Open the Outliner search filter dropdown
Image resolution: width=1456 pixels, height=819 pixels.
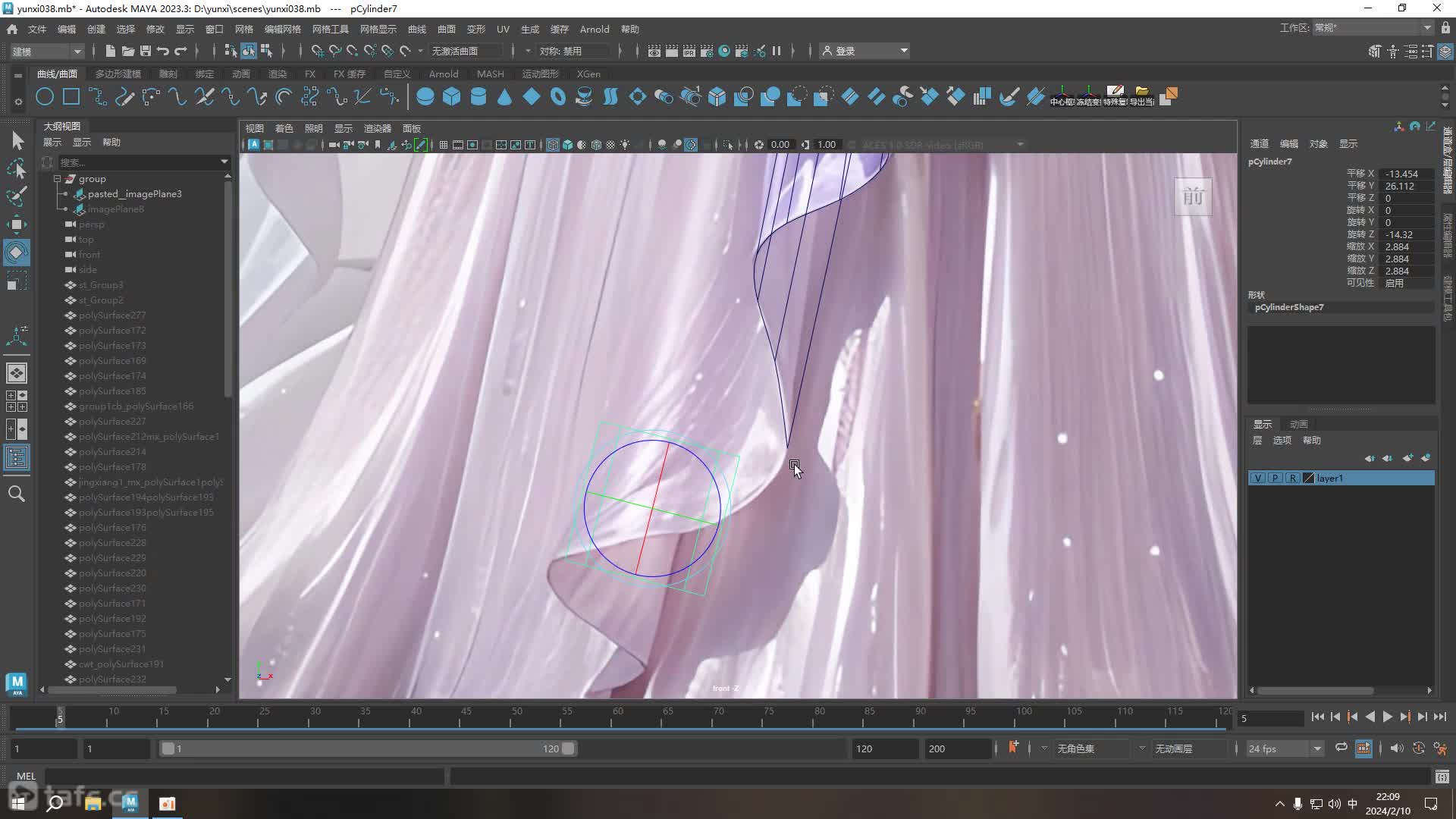click(224, 162)
